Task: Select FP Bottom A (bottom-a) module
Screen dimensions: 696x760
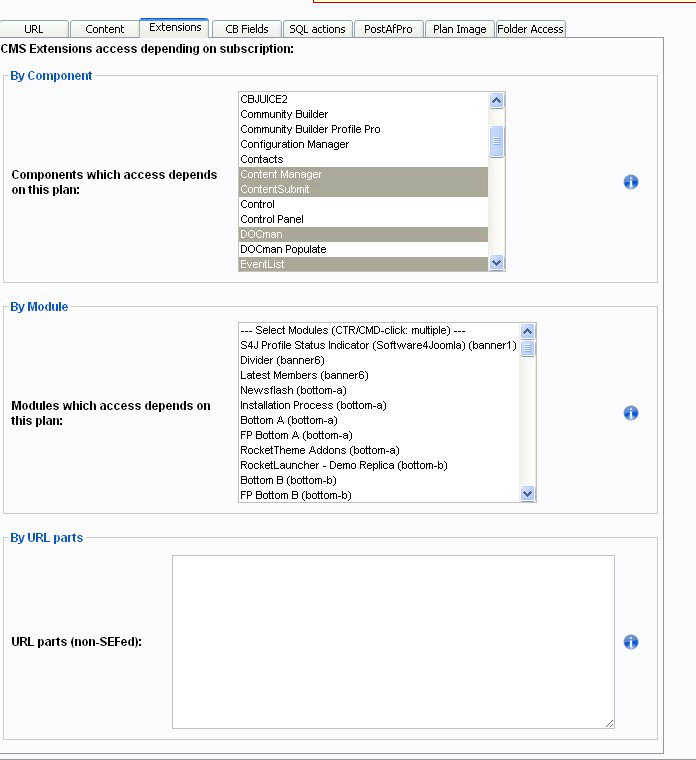Action: 379,436
